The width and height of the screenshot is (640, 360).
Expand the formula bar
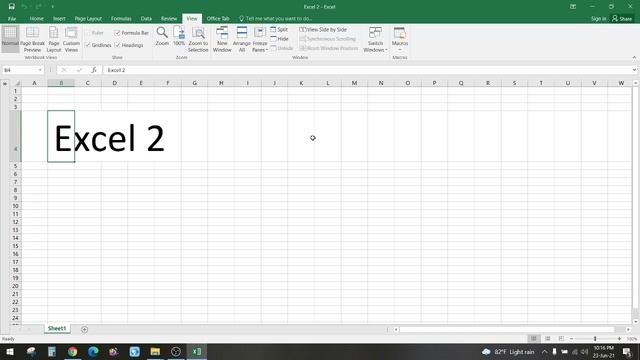[634, 70]
